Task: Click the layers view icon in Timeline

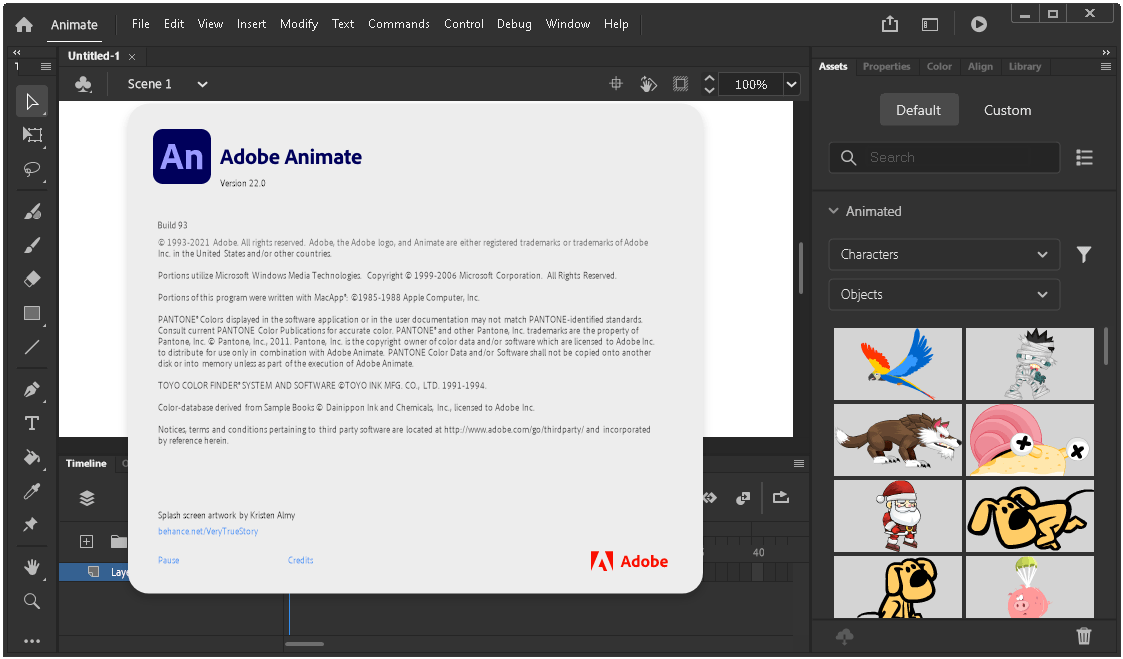Action: pos(87,498)
